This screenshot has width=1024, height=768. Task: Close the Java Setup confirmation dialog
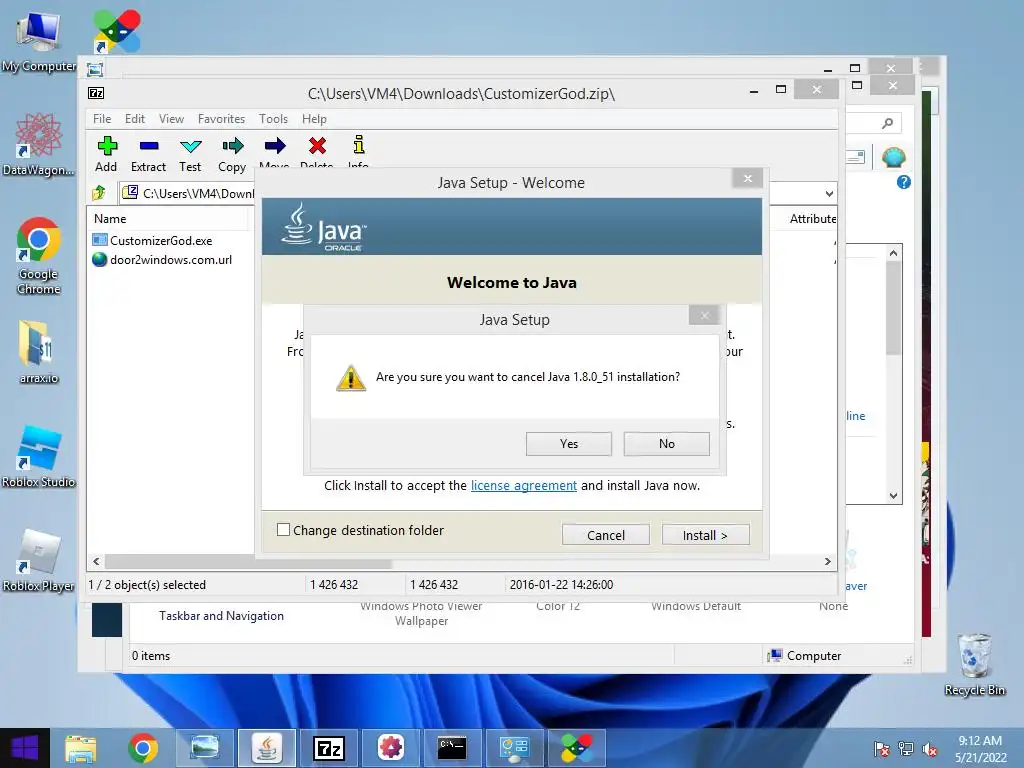click(x=705, y=315)
